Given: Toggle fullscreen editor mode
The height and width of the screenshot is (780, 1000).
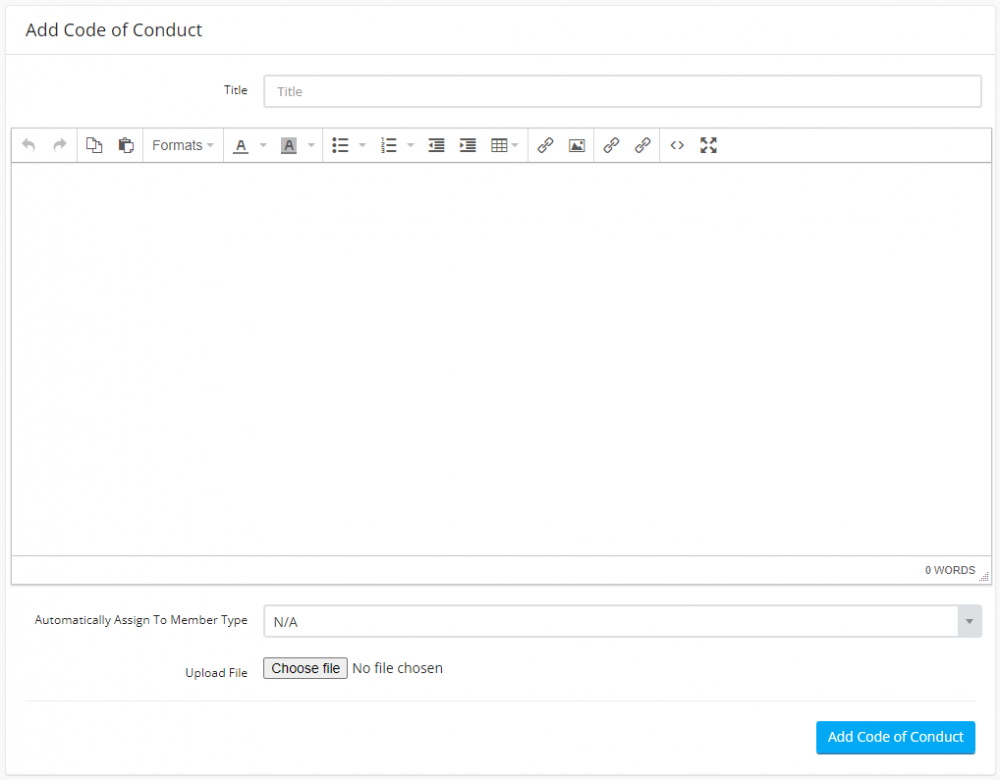Looking at the screenshot, I should pos(708,145).
